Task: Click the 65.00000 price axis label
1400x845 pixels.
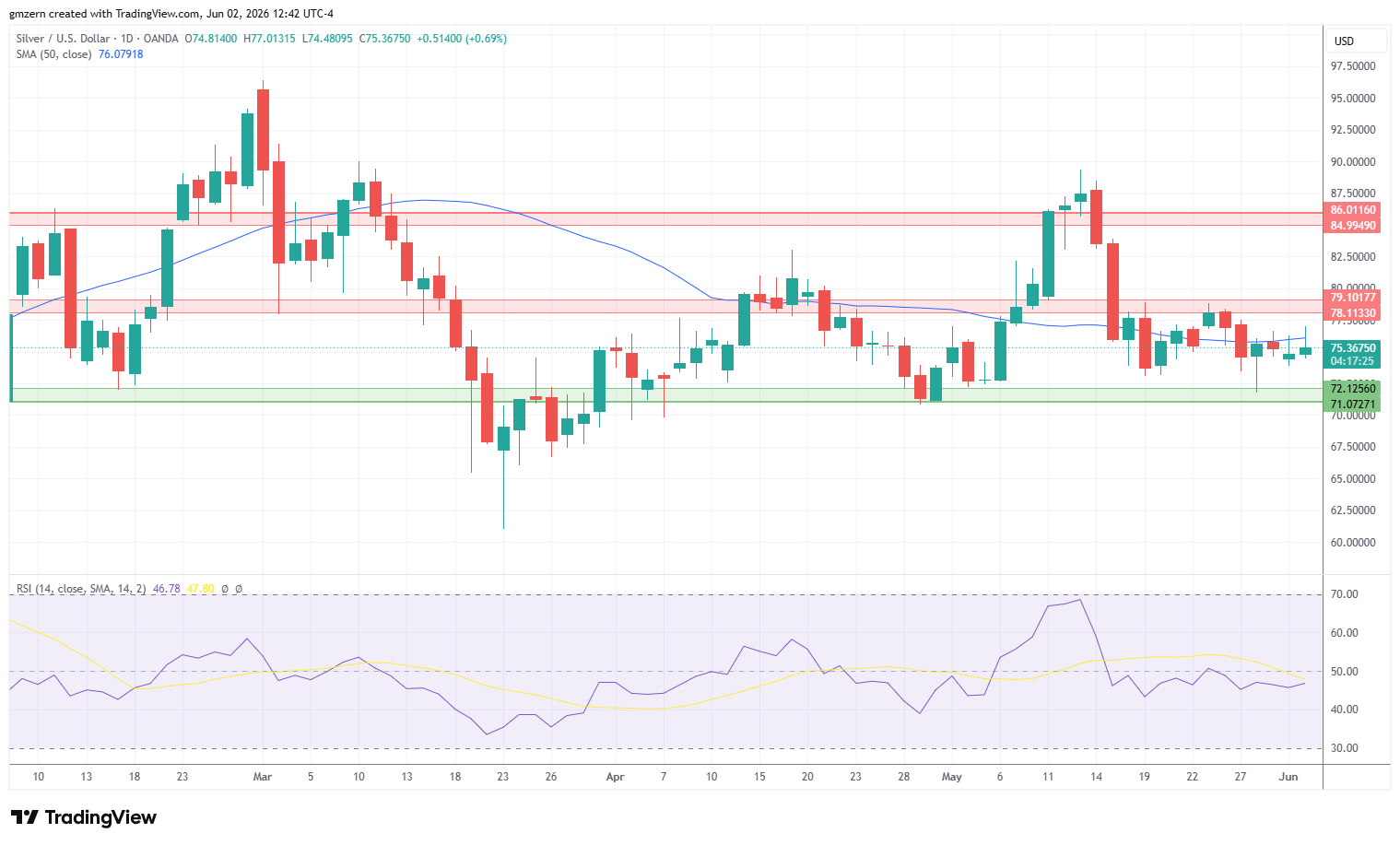Action: click(1353, 479)
